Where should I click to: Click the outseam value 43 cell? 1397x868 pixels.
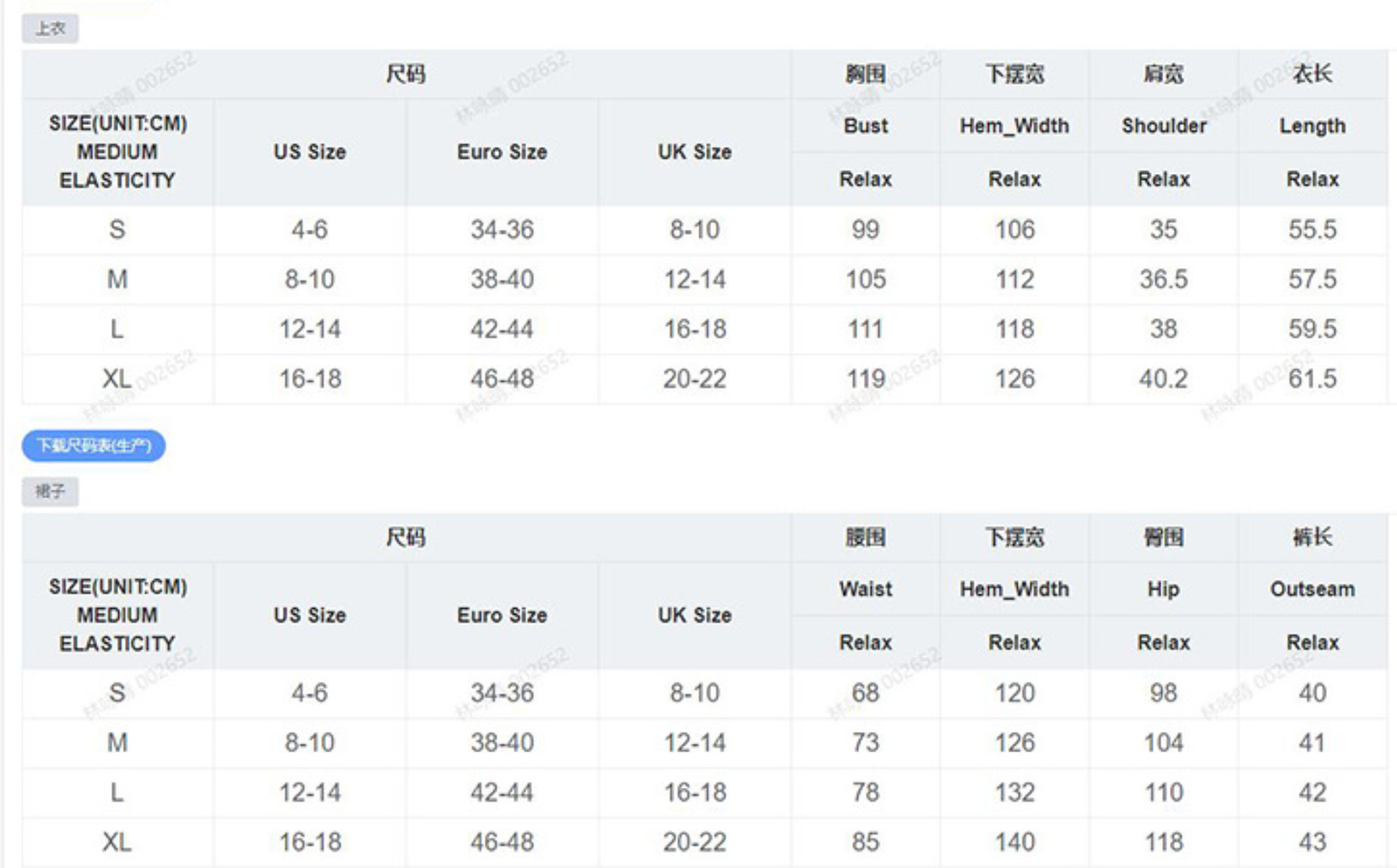point(1312,842)
